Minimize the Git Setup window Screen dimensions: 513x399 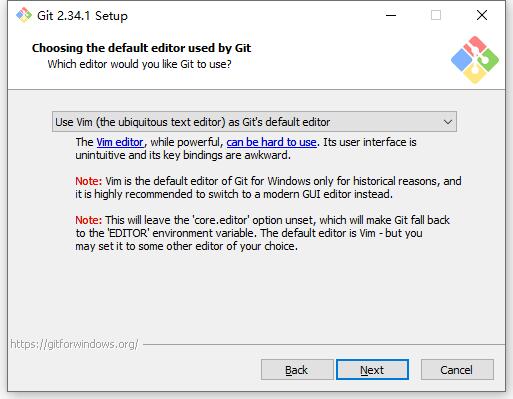pyautogui.click(x=391, y=15)
